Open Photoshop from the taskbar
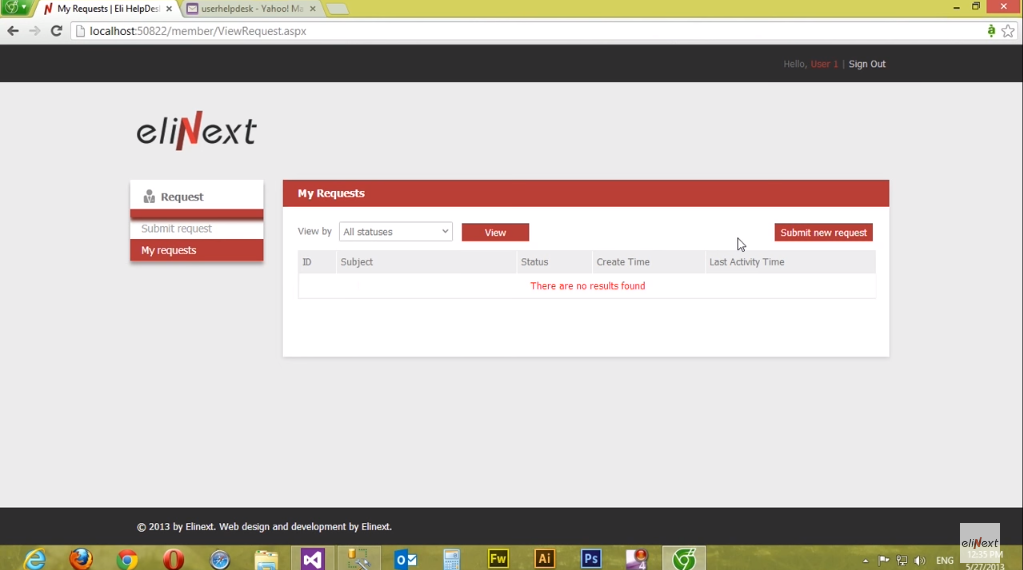 (x=591, y=559)
